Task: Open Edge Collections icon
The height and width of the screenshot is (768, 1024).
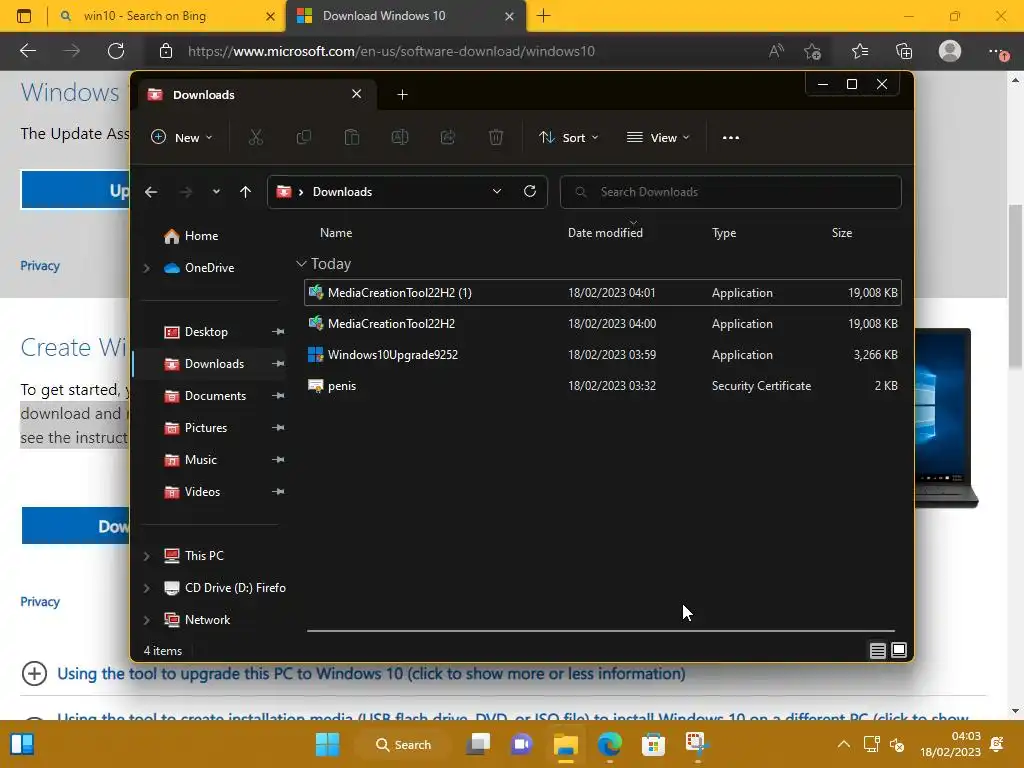Action: point(904,51)
